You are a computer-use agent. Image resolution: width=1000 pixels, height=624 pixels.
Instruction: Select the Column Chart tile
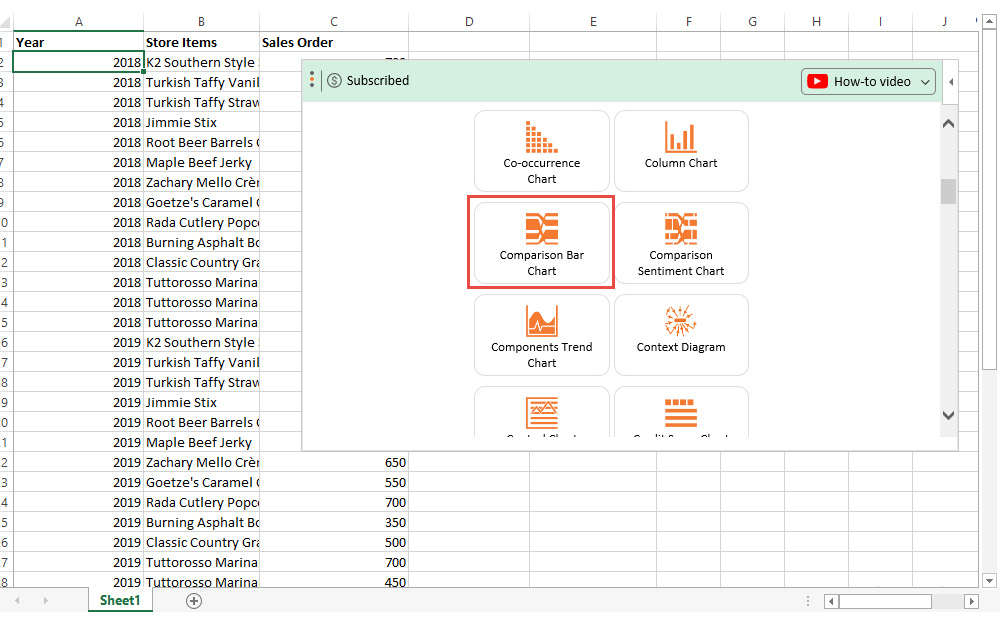(x=681, y=151)
